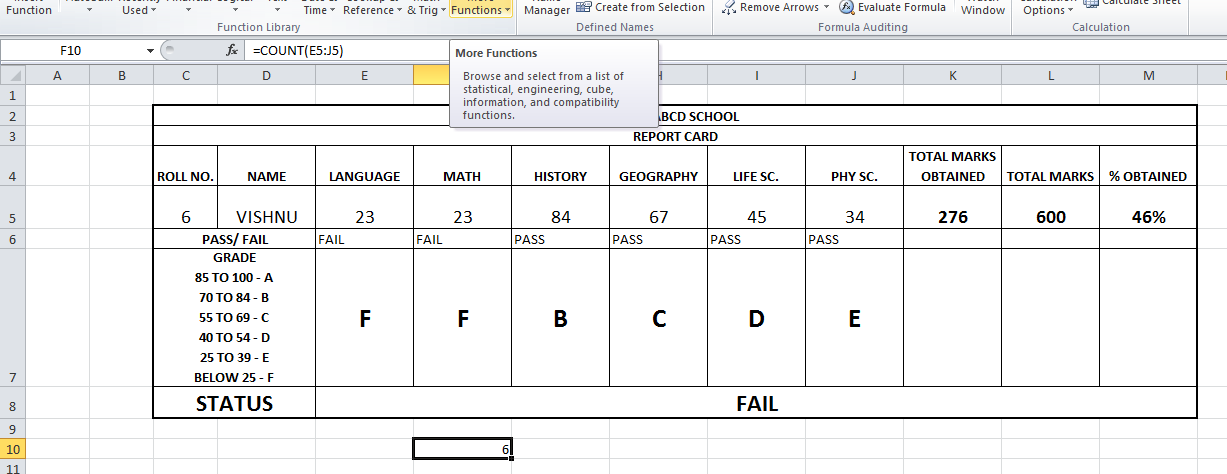
Task: Select the total obtained cell showing 276
Action: tap(952, 208)
